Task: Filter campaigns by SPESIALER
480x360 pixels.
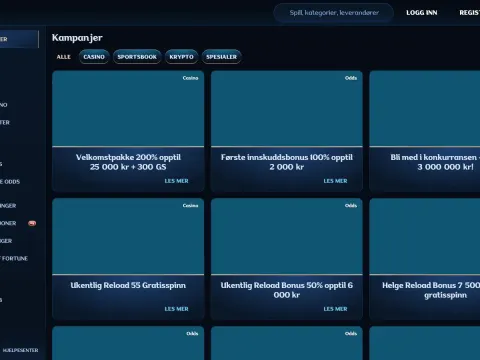Action: click(x=221, y=57)
